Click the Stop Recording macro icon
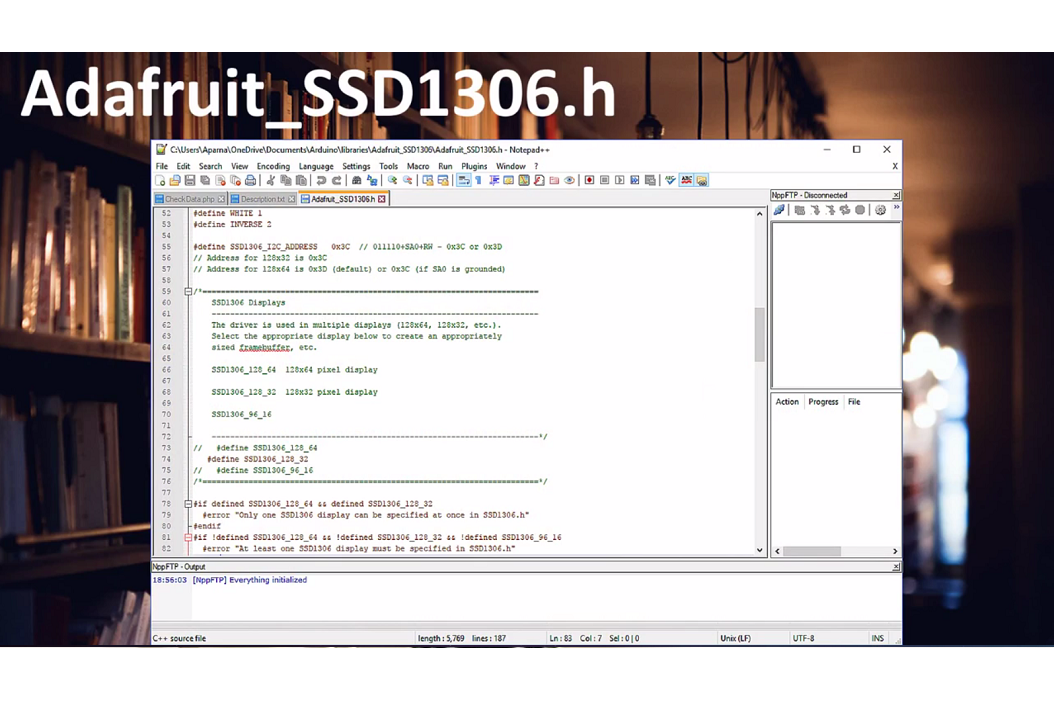 (x=604, y=180)
